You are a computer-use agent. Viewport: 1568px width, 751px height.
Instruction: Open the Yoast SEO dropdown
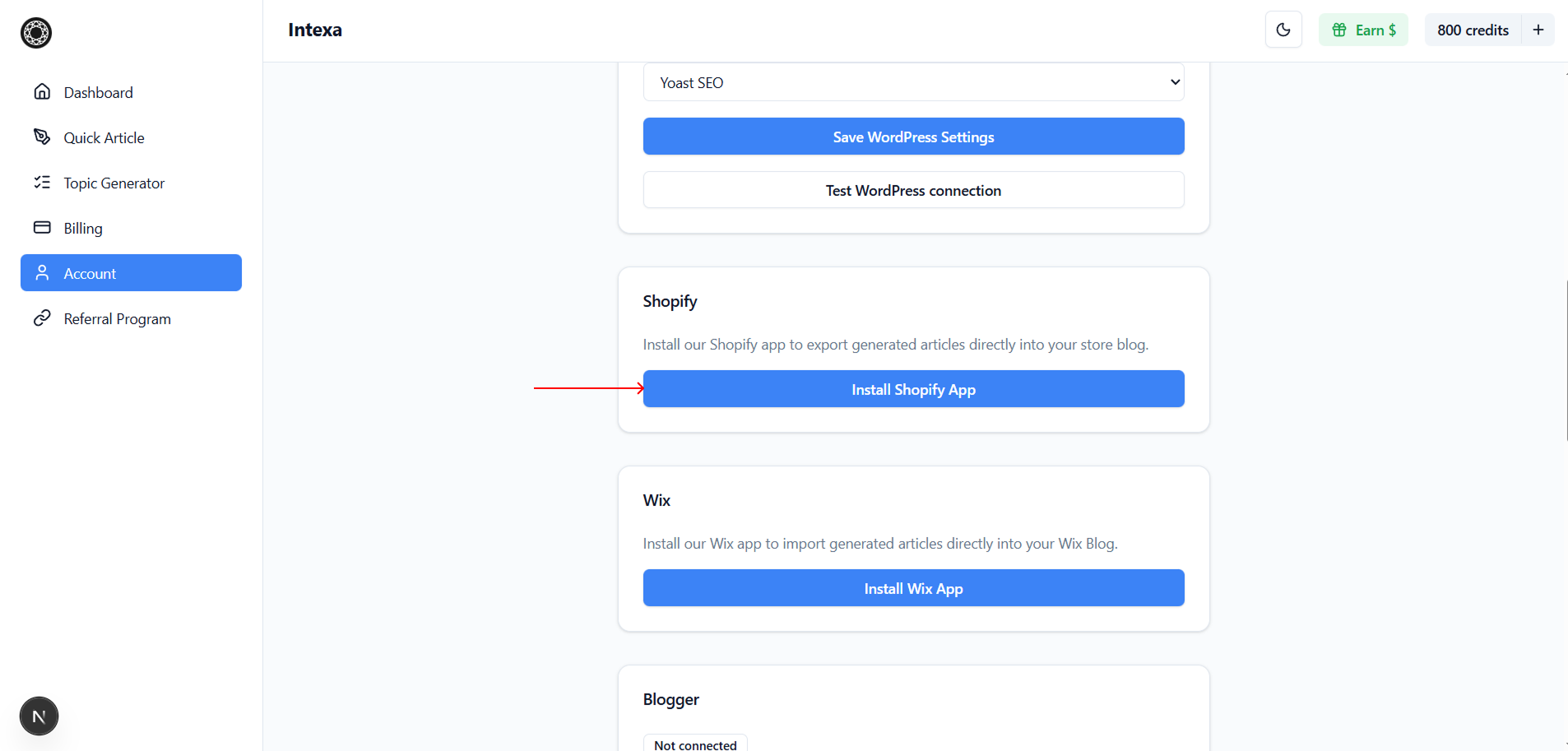click(913, 82)
